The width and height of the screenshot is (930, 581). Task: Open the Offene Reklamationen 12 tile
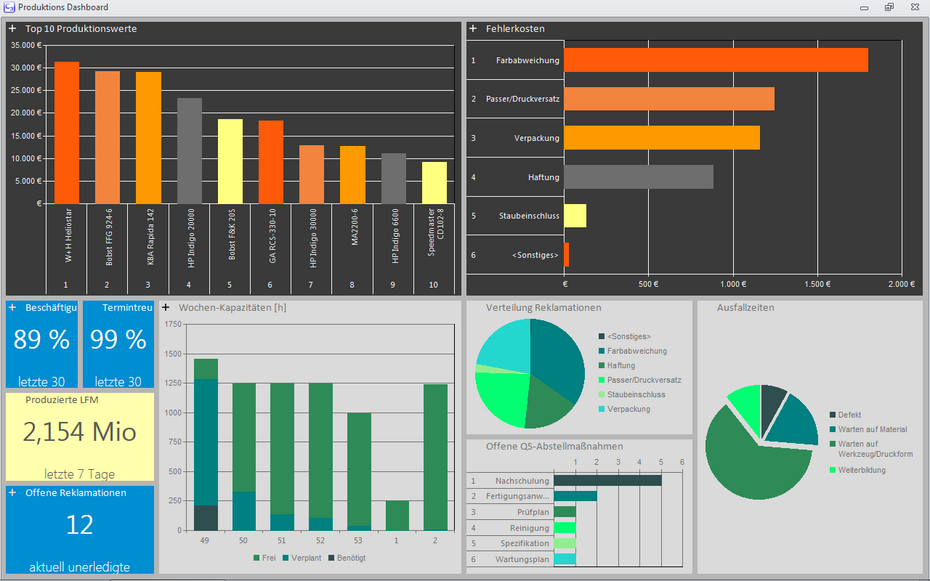tap(79, 529)
